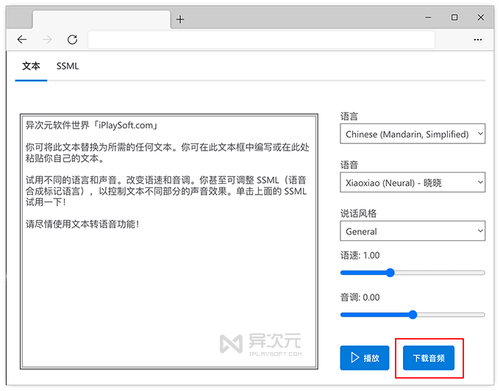The image size is (500, 391).
Task: Select the blank browser tab
Action: 101,19
